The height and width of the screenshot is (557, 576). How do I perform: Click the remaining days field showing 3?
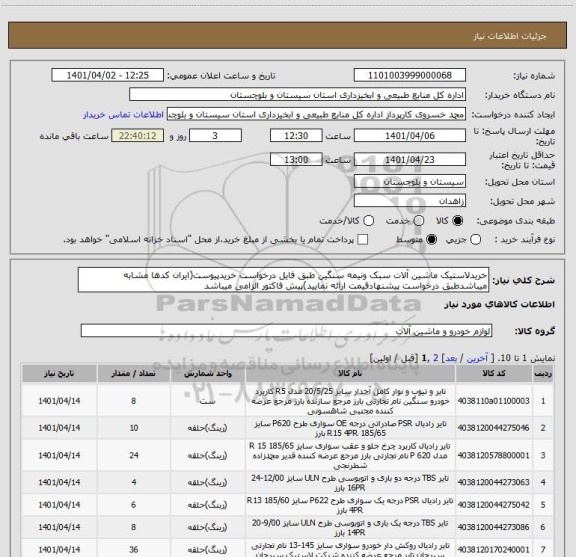pos(215,136)
